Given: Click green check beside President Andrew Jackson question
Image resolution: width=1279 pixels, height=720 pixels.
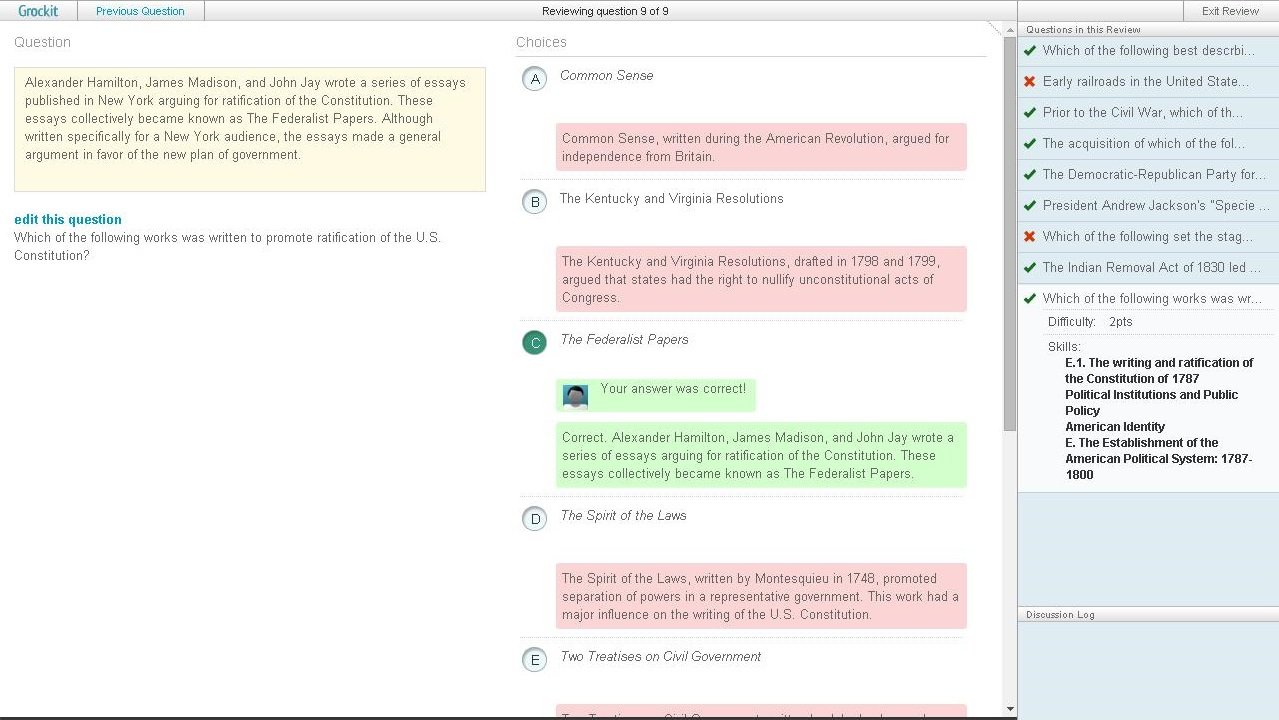Looking at the screenshot, I should (x=1030, y=205).
